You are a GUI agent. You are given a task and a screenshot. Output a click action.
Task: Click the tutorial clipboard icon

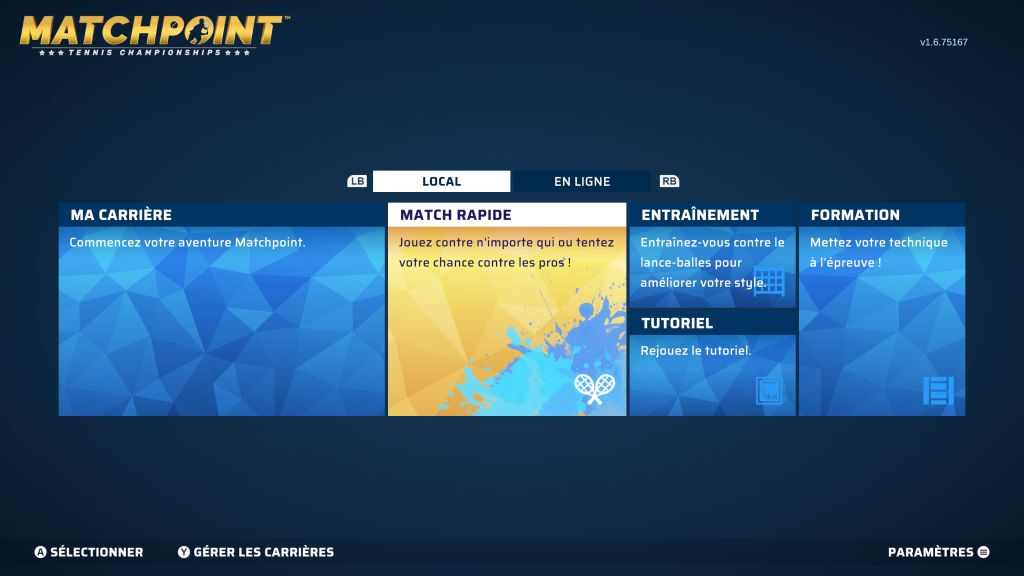tap(769, 391)
